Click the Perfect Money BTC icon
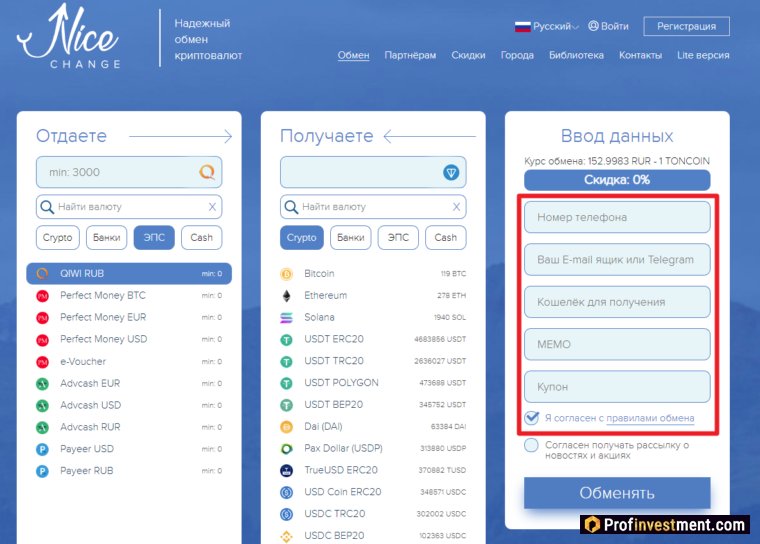Screen dimensions: 760x544 43,296
